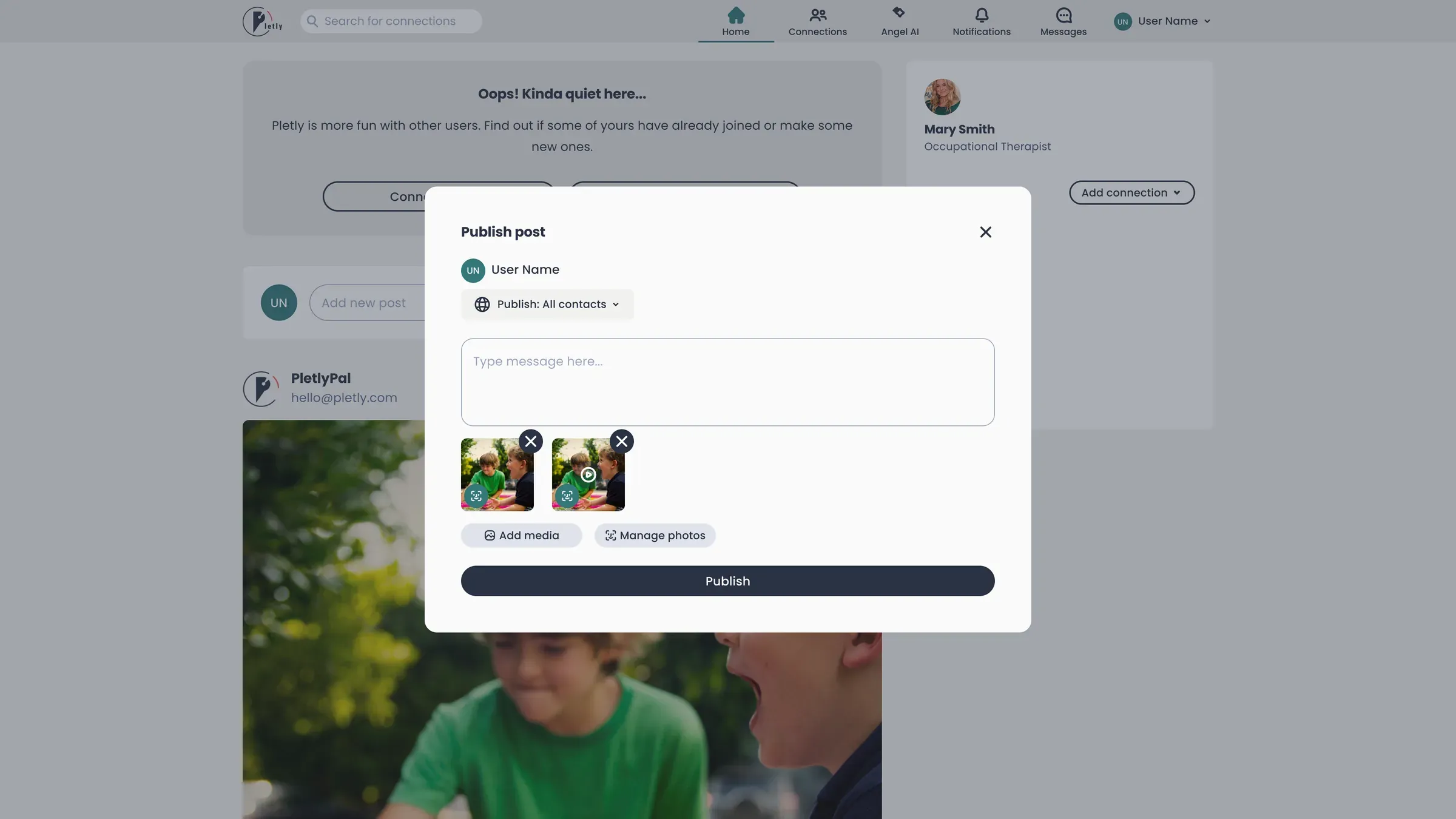The image size is (1456, 819).
Task: Click the UN avatar beside Add new post
Action: pyautogui.click(x=279, y=303)
